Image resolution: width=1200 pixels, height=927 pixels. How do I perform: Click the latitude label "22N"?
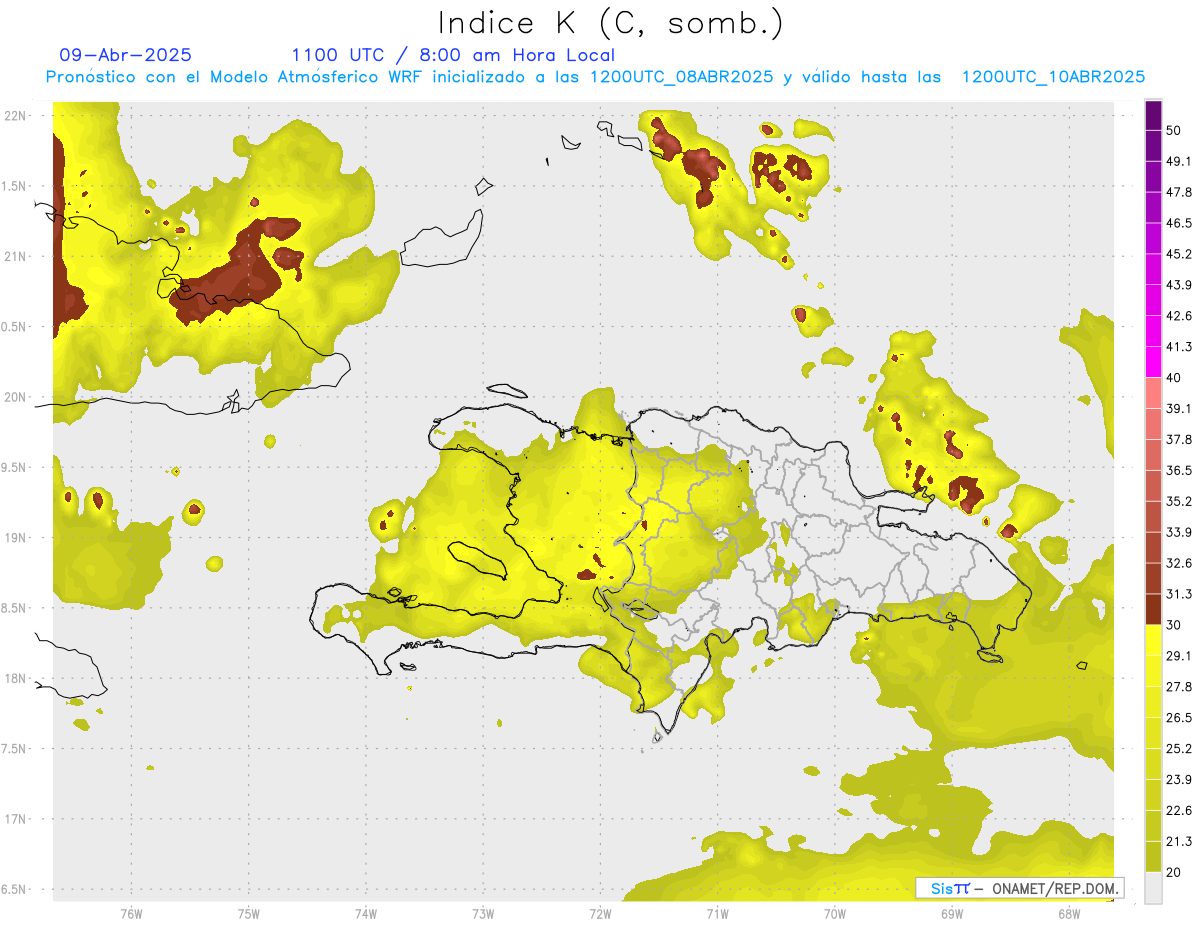(15, 115)
